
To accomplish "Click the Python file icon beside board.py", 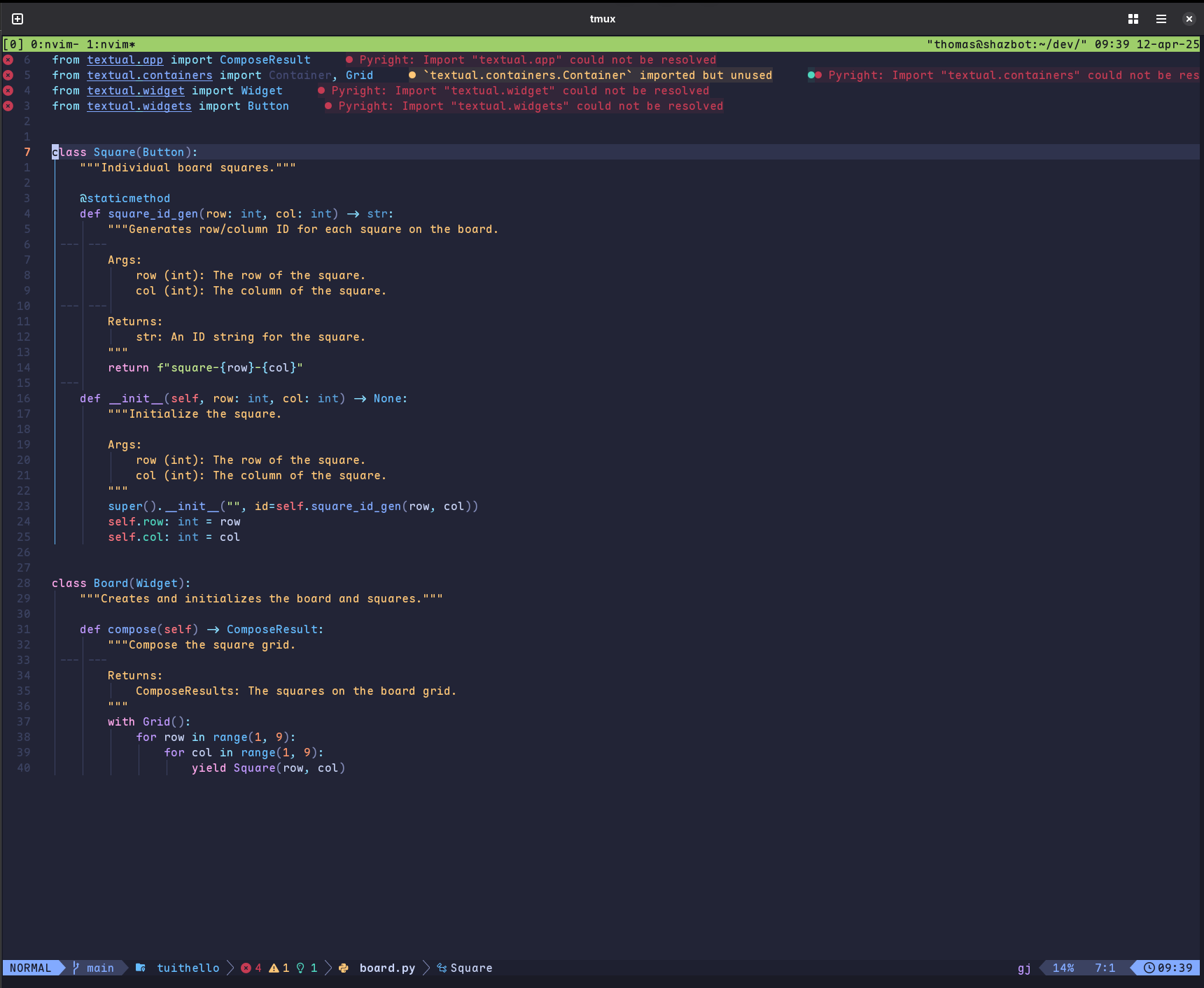I will click(344, 968).
